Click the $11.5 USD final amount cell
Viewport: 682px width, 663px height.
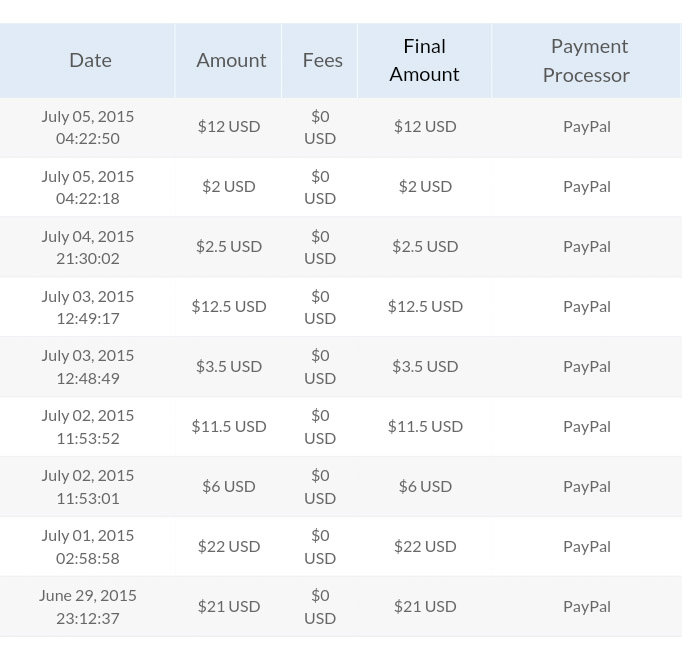point(425,426)
